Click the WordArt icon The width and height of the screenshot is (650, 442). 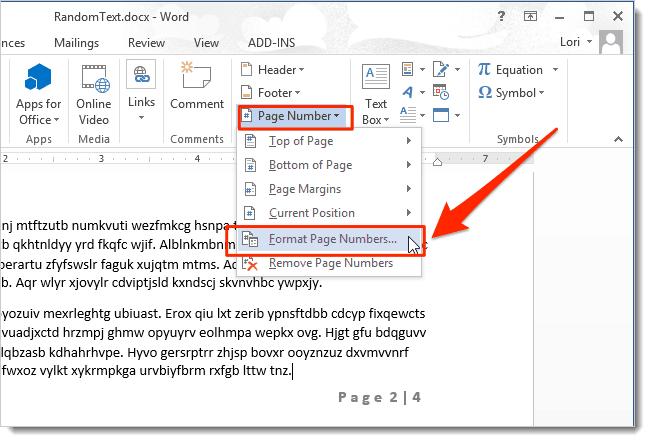(x=408, y=92)
